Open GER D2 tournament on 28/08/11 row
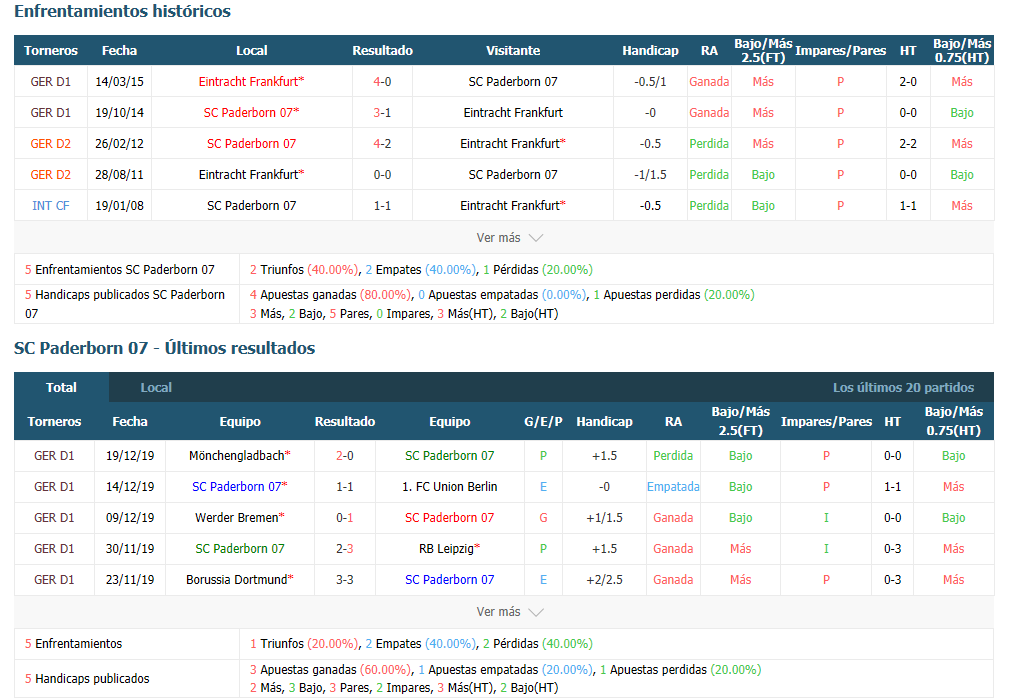 (50, 175)
